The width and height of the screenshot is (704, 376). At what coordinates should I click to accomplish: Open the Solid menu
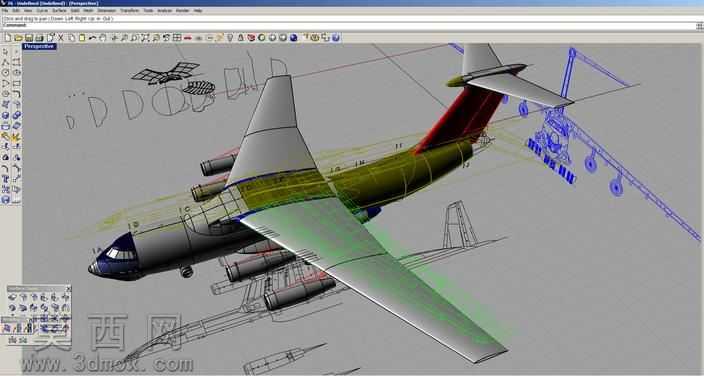[x=75, y=10]
